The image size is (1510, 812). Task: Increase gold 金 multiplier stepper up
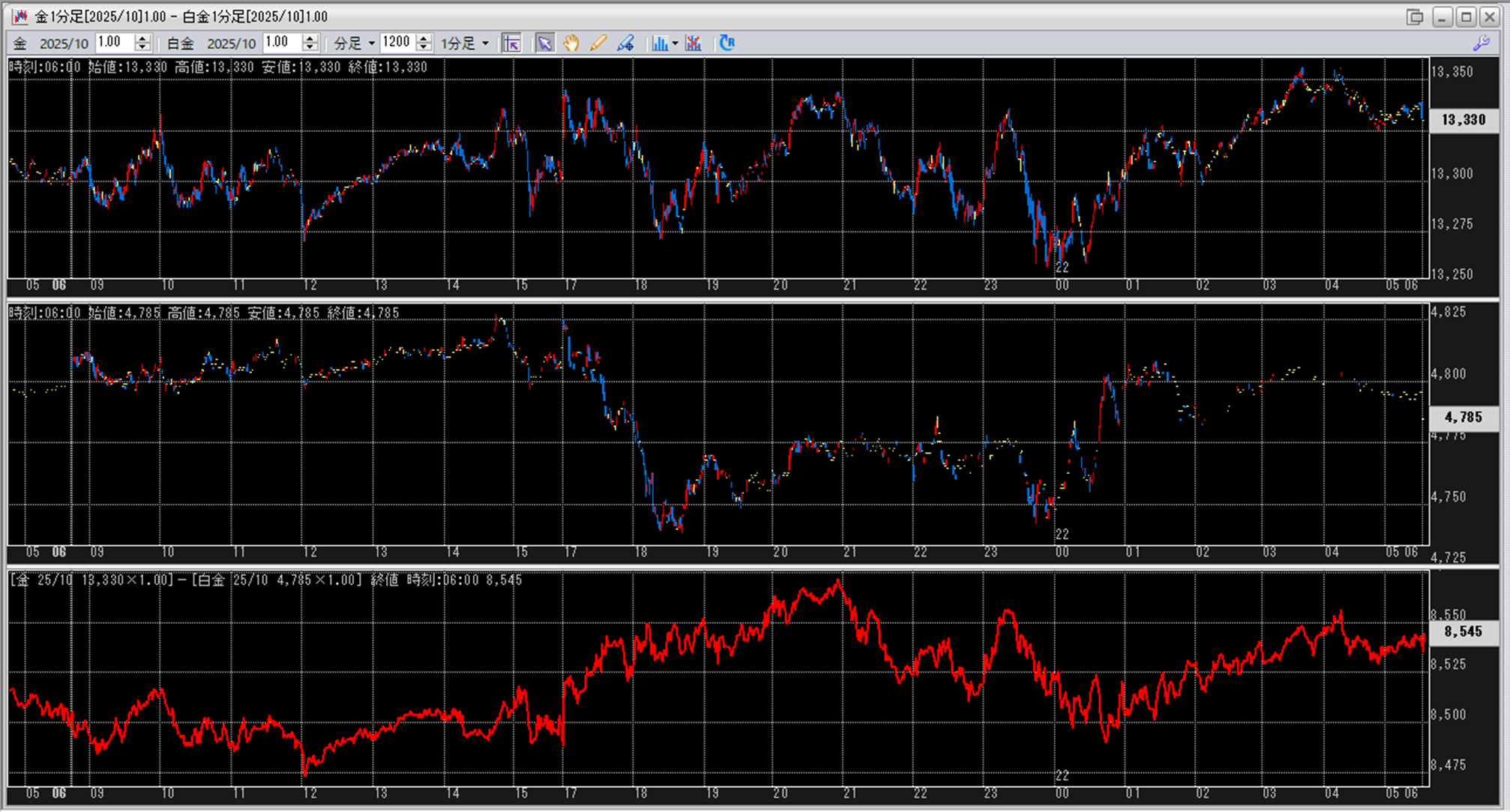pyautogui.click(x=143, y=39)
